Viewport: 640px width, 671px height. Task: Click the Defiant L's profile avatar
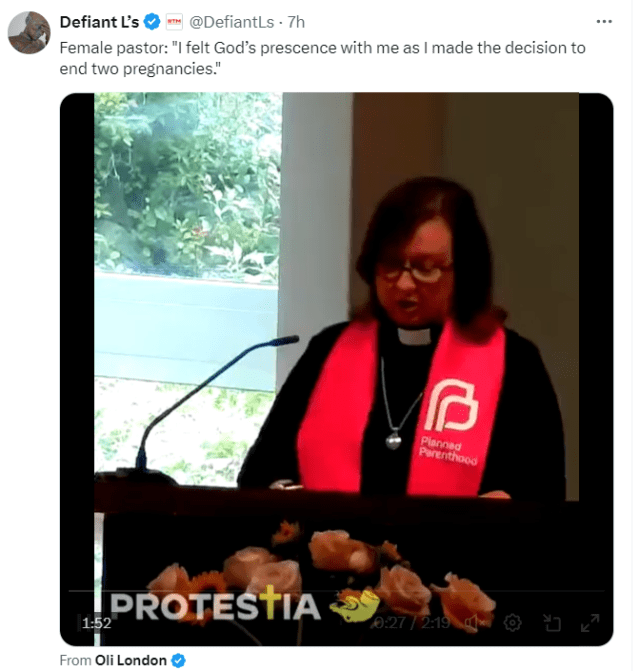point(29,33)
